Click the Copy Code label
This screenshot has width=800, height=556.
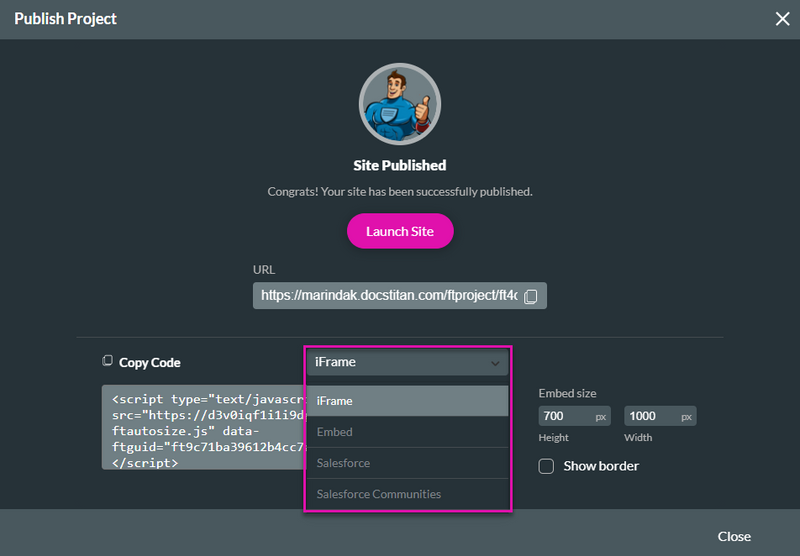149,363
